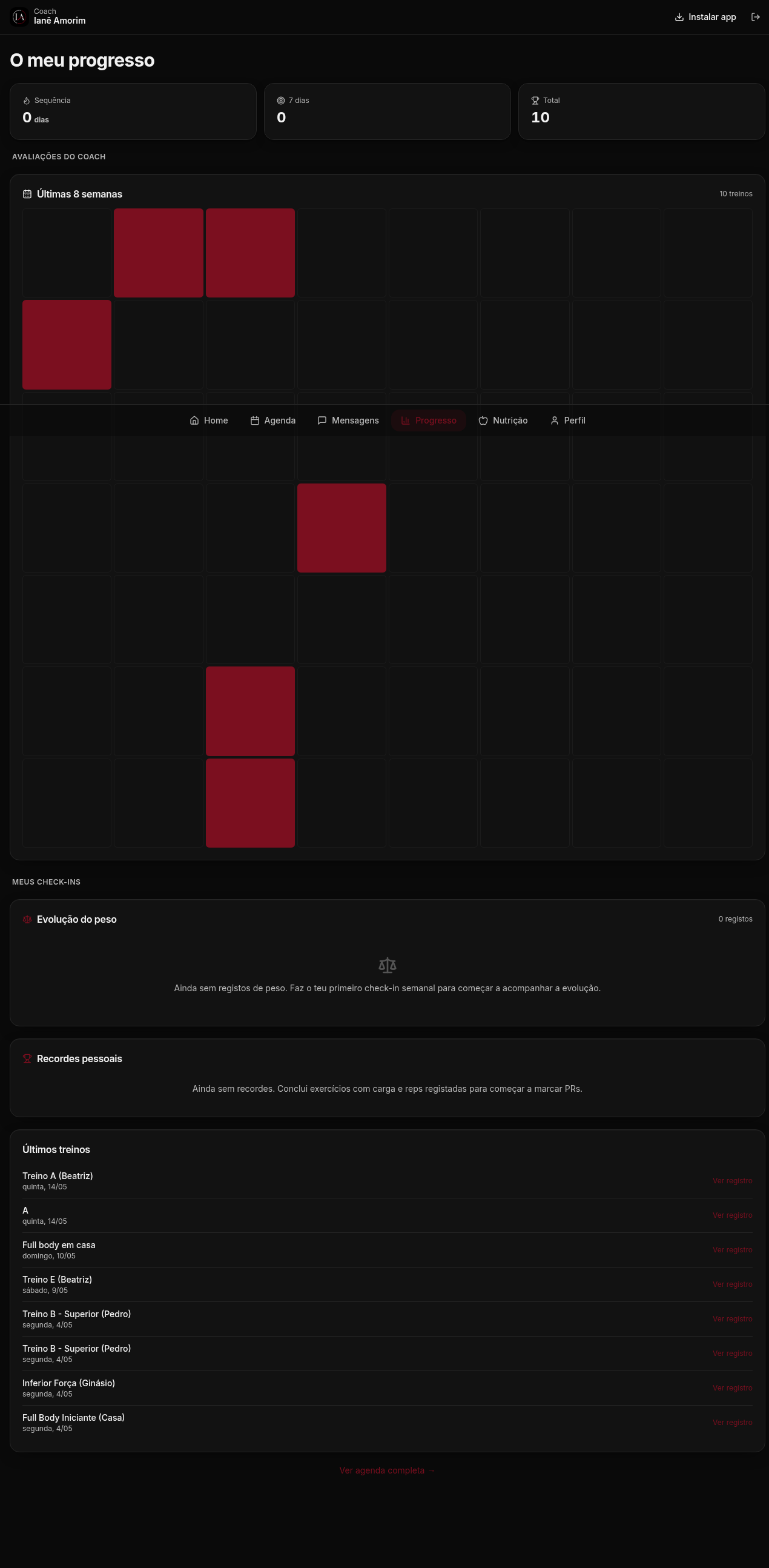
Task: Click the Últimos treinos heading
Action: tap(56, 1149)
